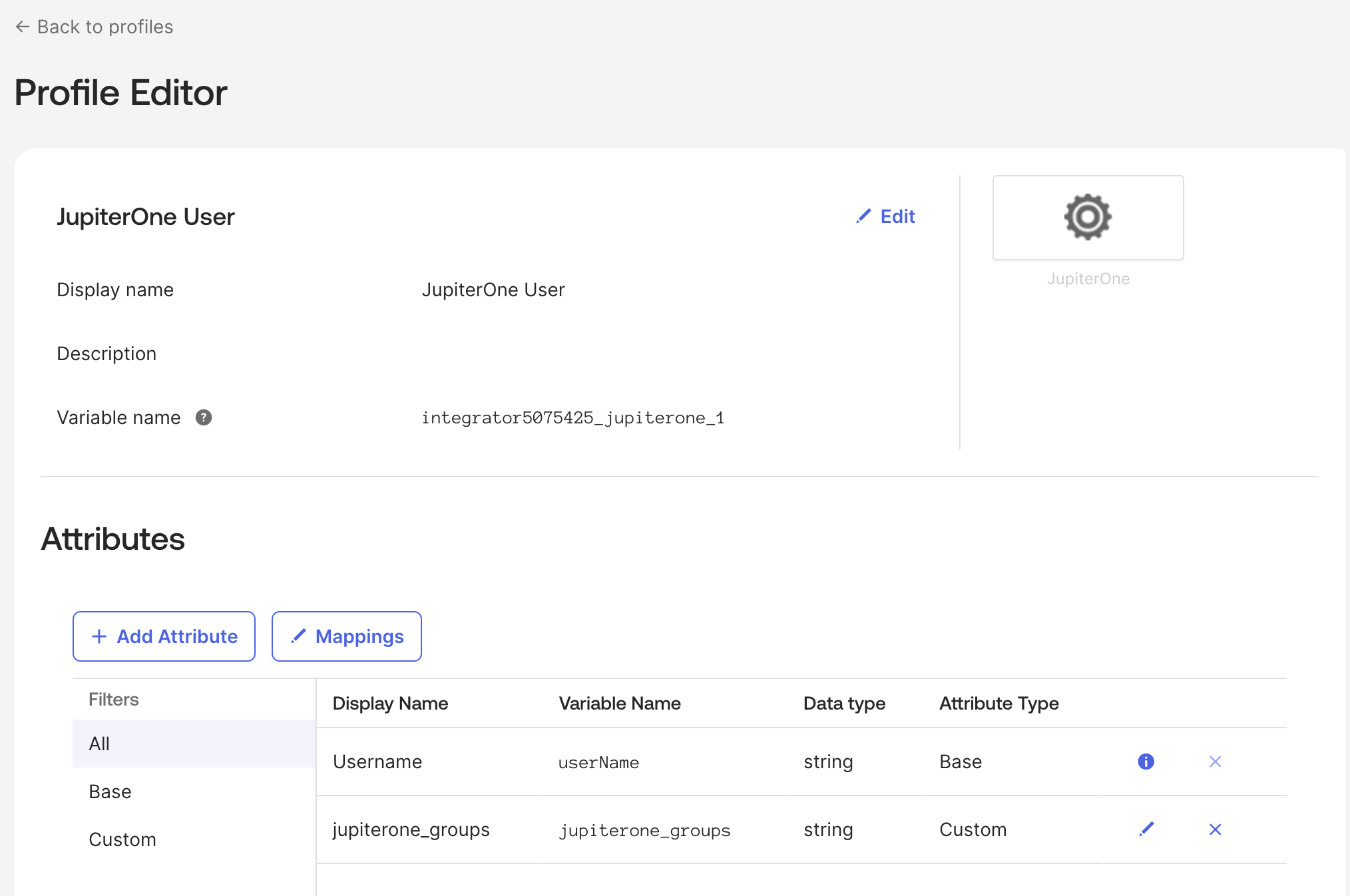Click the Attributes section heading
This screenshot has height=896, width=1350.
point(113,539)
